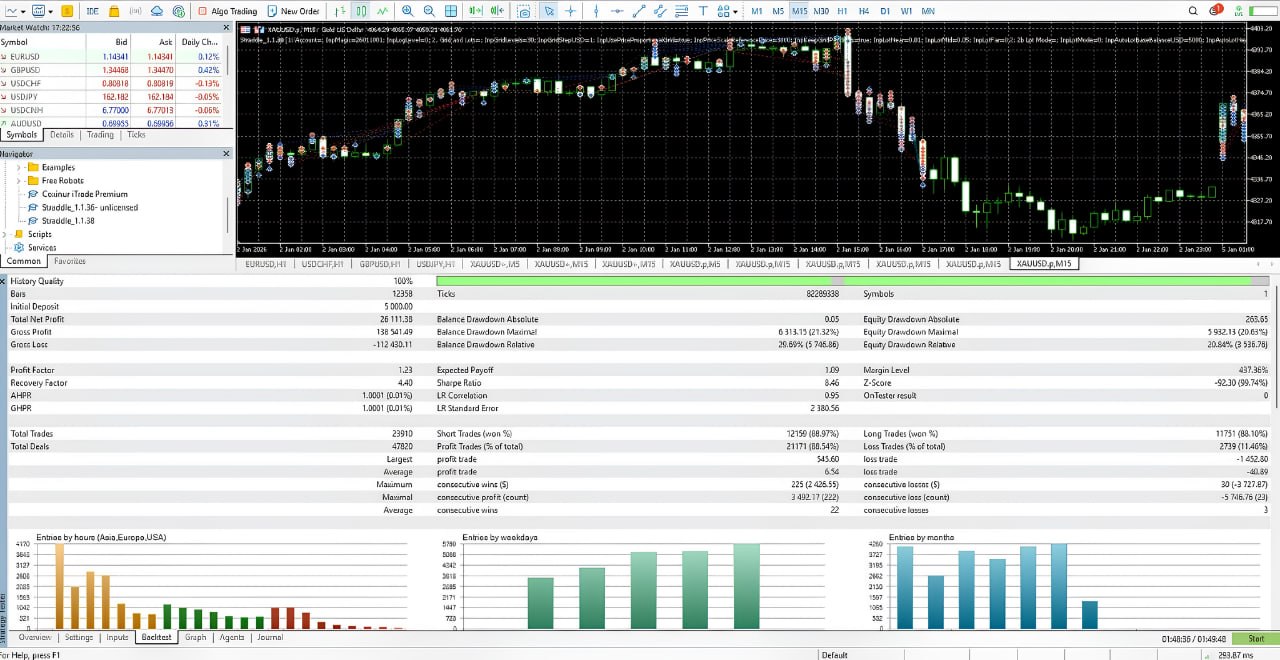Open the search magnifier icon

(x=1193, y=11)
